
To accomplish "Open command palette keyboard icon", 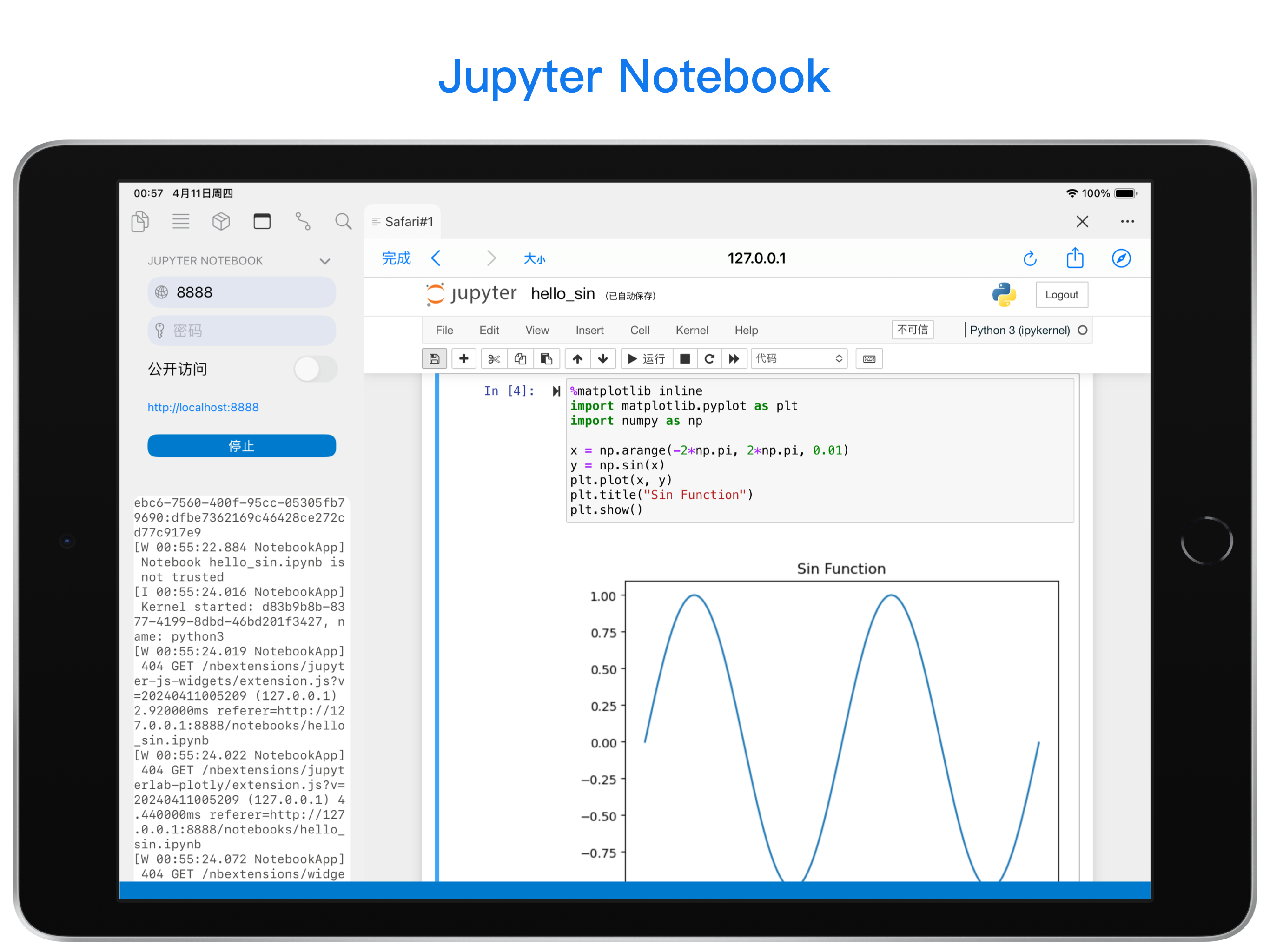I will tap(869, 359).
